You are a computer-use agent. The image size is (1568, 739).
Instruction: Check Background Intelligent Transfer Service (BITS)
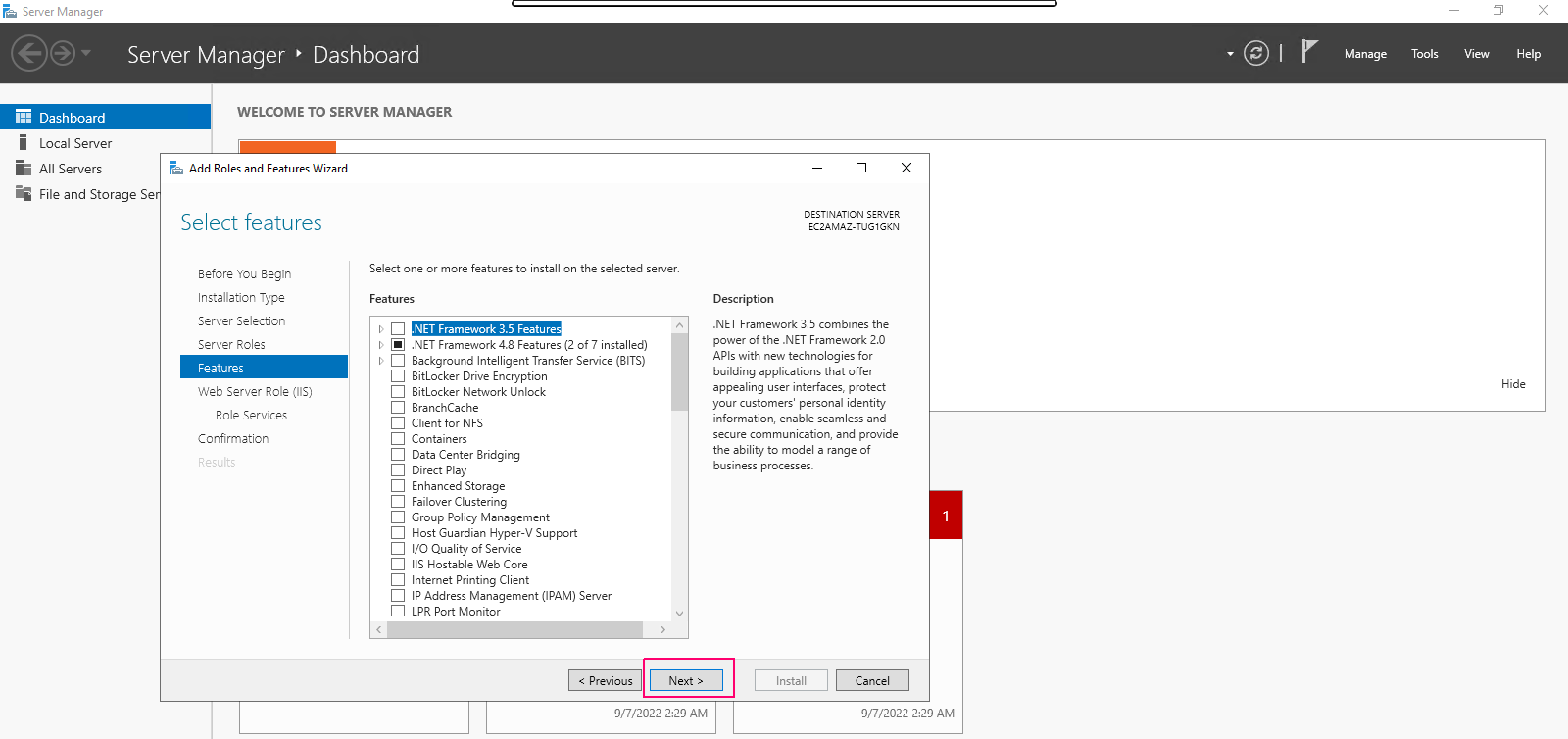pos(398,361)
